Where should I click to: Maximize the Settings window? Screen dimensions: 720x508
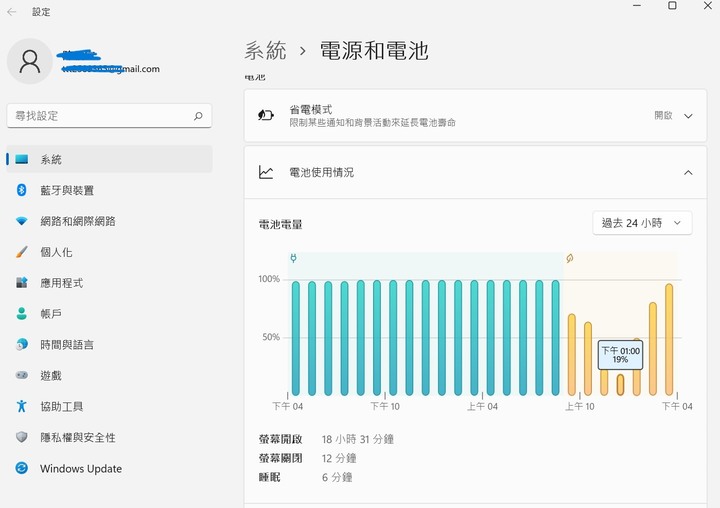point(672,6)
